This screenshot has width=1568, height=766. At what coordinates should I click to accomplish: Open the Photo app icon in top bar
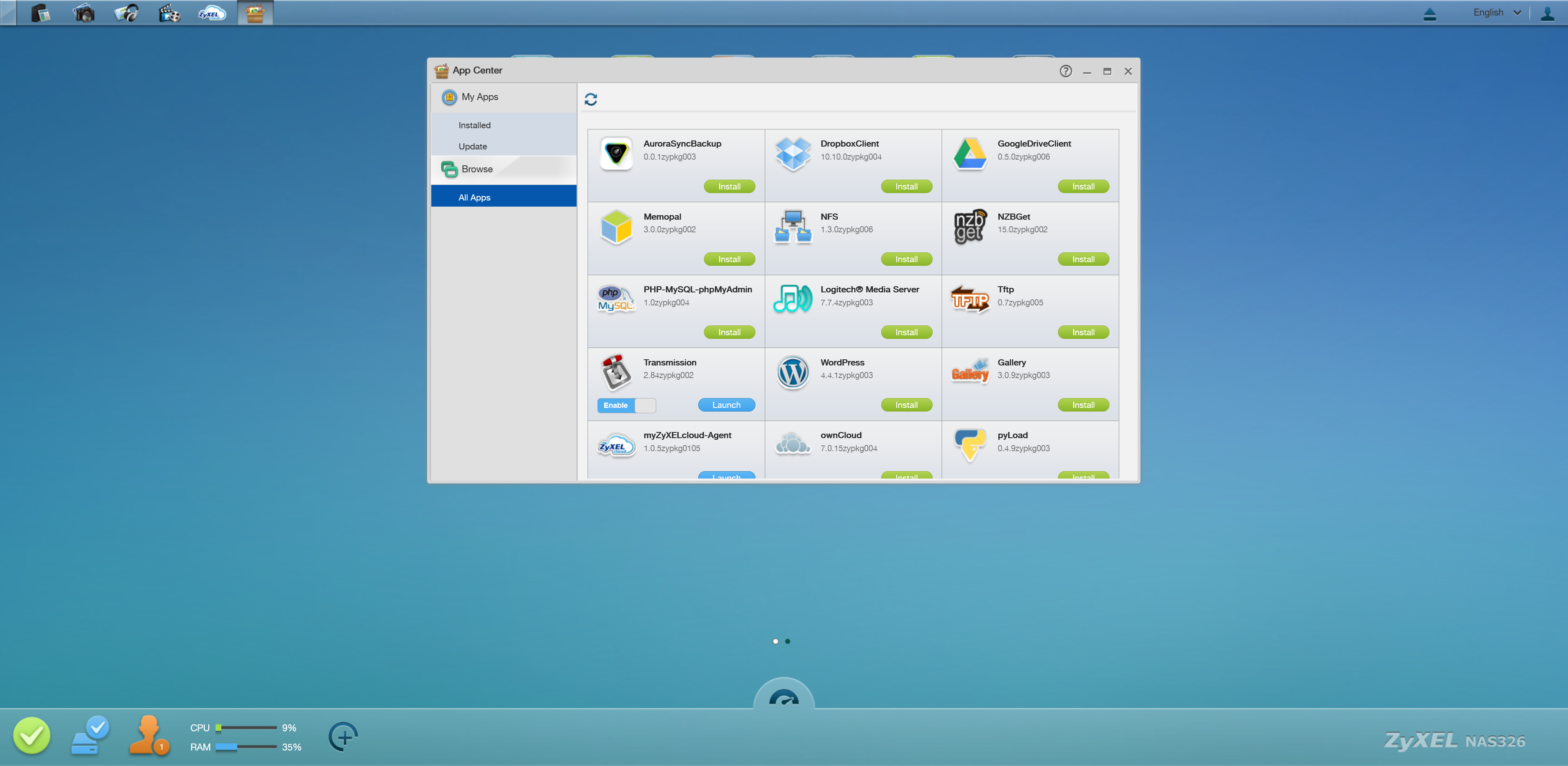coord(83,13)
